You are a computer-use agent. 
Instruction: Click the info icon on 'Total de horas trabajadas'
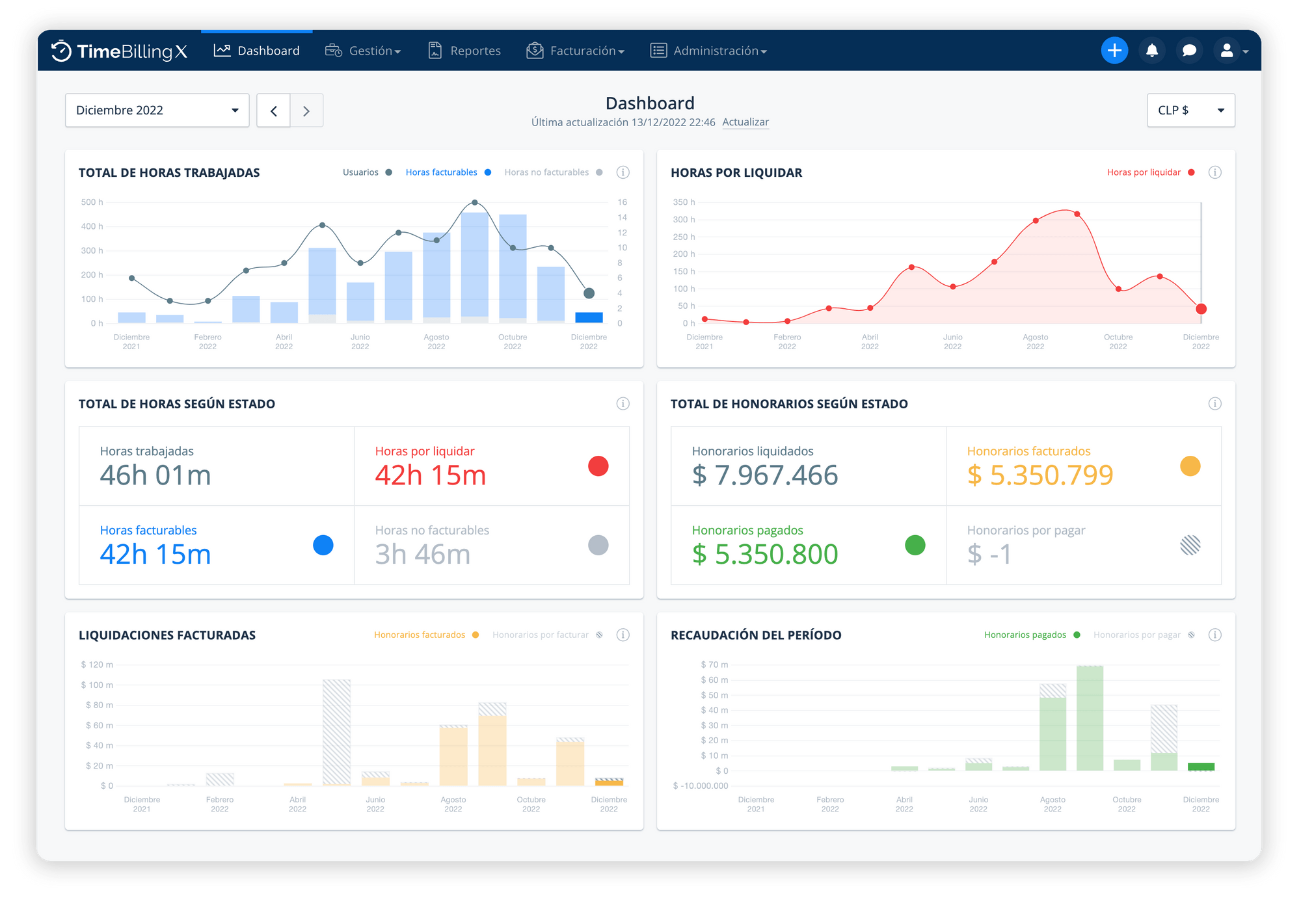623,172
